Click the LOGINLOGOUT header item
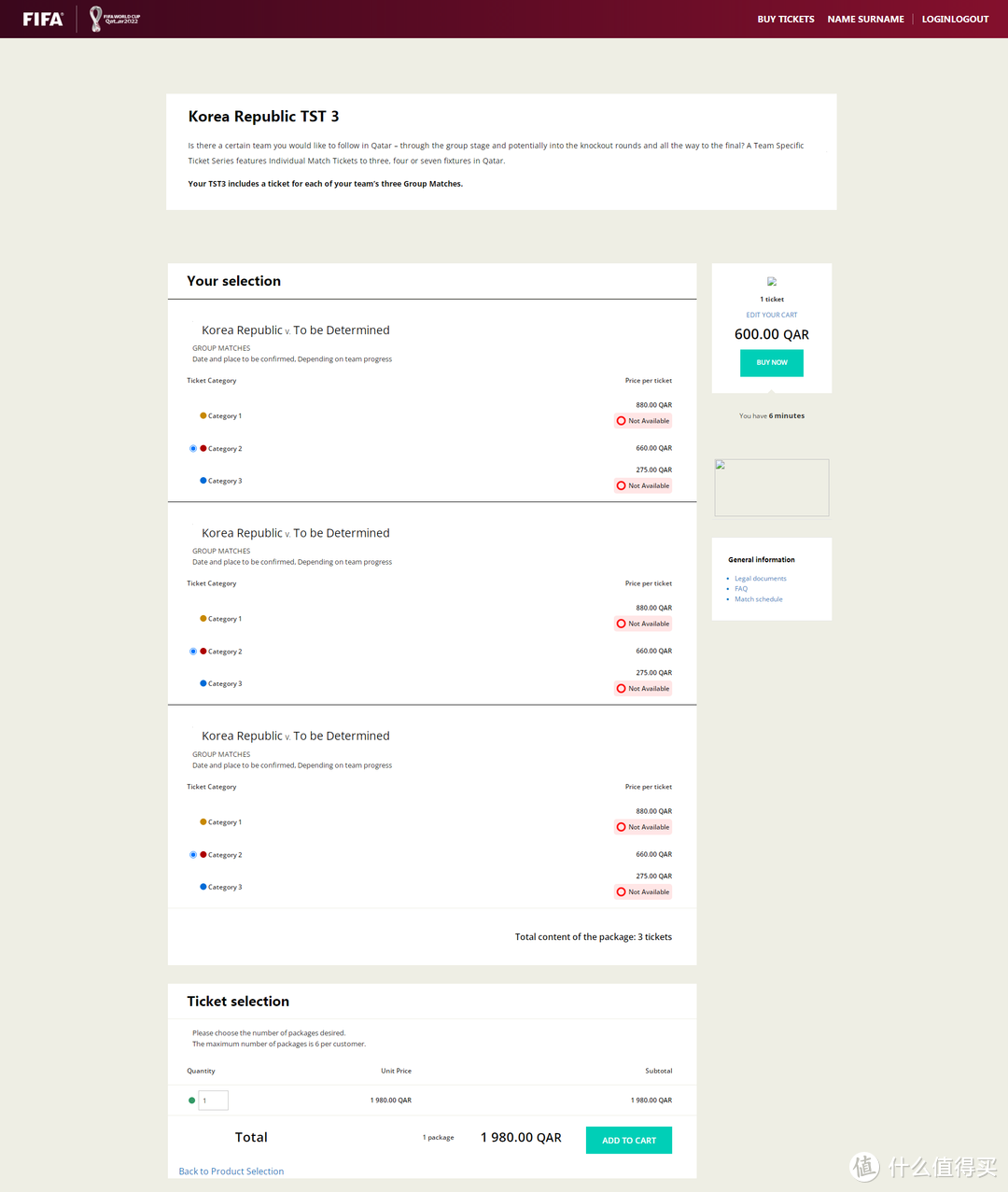The width and height of the screenshot is (1008, 1192). tap(955, 19)
